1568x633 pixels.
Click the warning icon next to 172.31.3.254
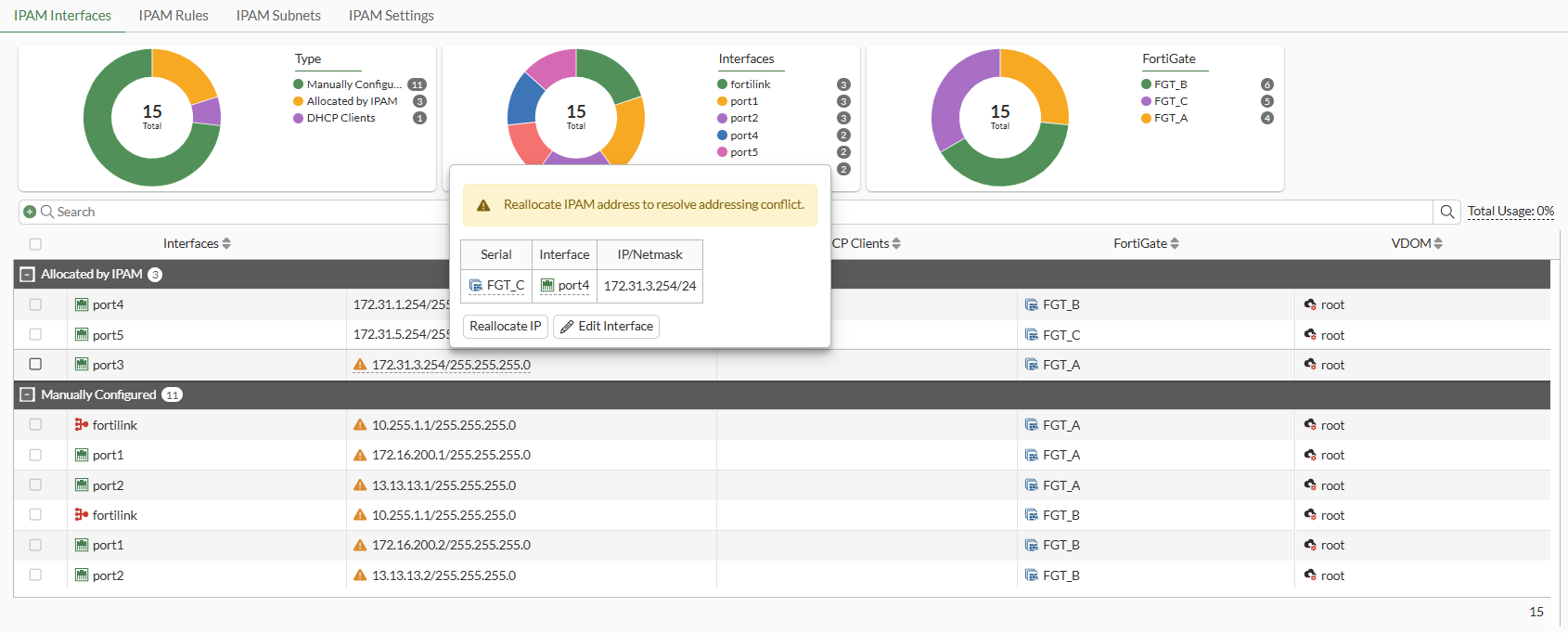[360, 366]
